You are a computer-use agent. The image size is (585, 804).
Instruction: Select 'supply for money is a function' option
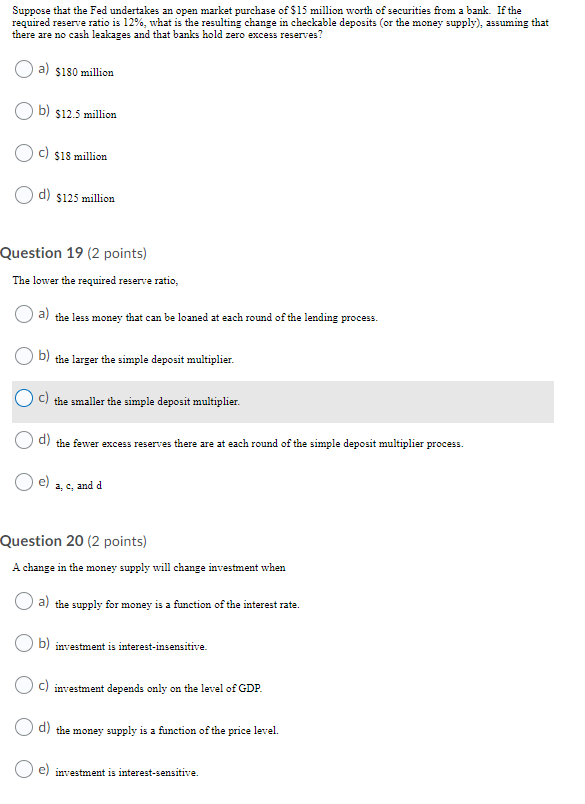[24, 601]
